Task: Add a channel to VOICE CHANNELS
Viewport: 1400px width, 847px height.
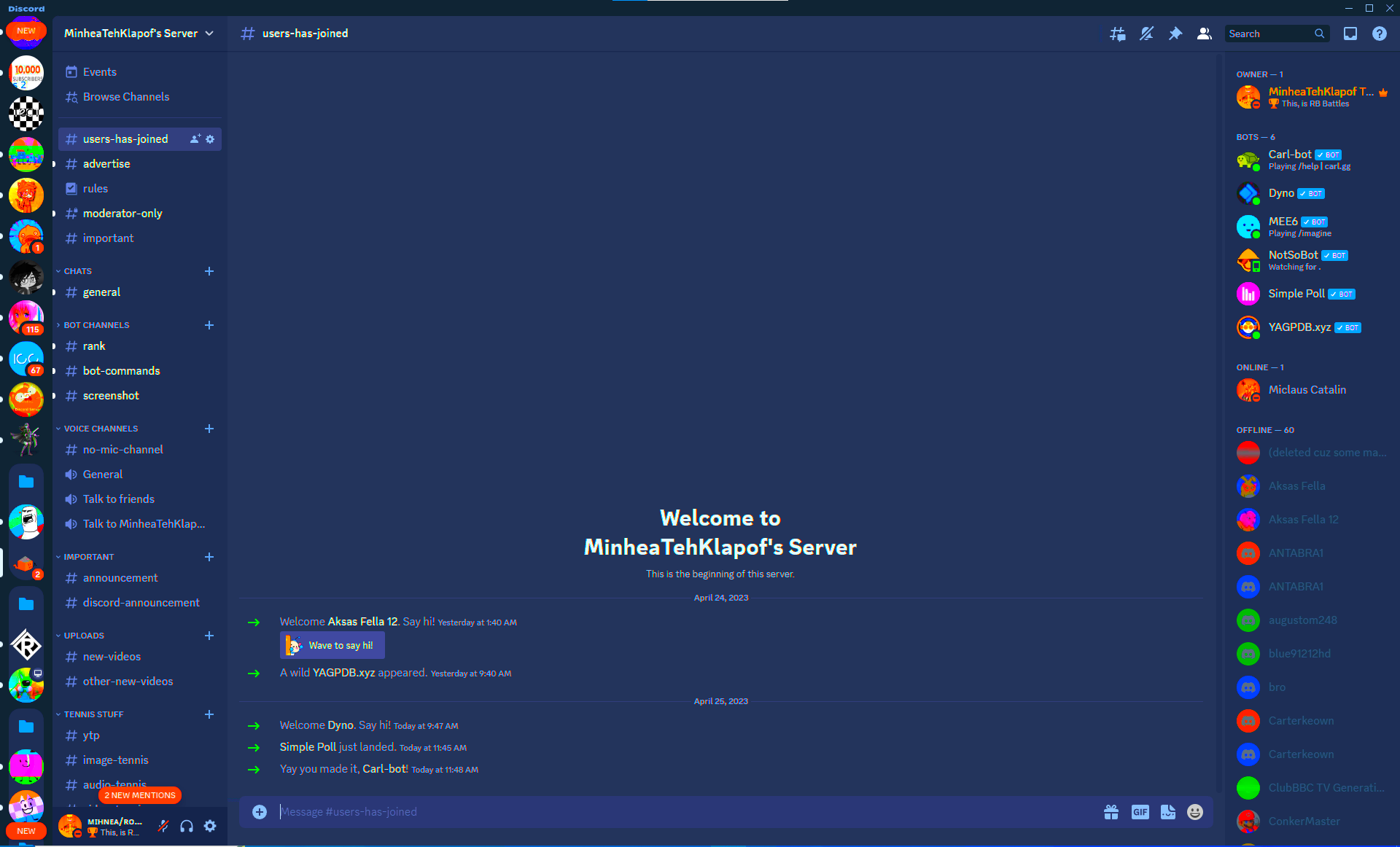Action: coord(209,429)
